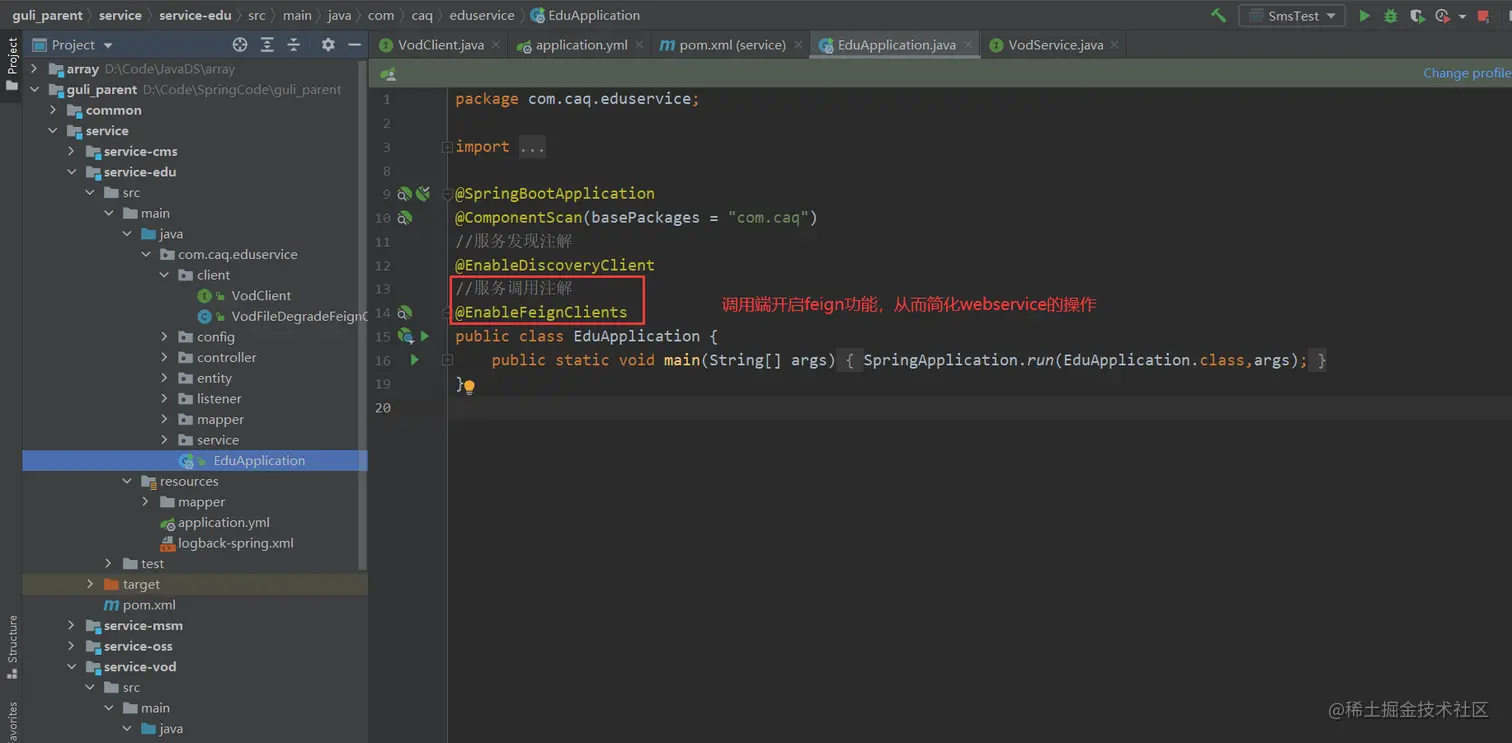Screen dimensions: 1512x743
Task: Close the VodService.java tab
Action: tap(1116, 45)
